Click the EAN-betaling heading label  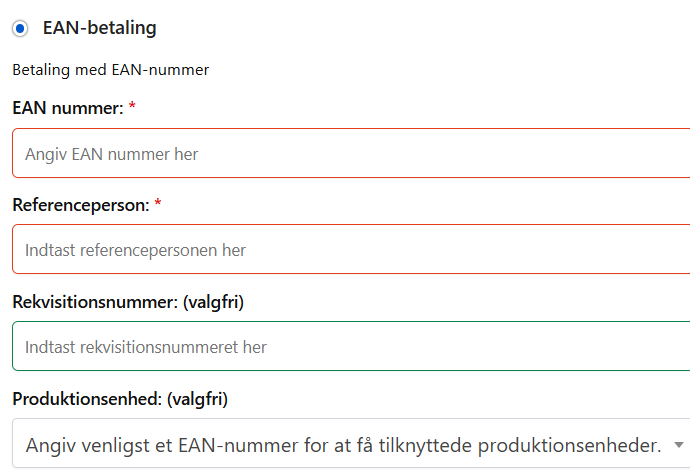tap(99, 28)
